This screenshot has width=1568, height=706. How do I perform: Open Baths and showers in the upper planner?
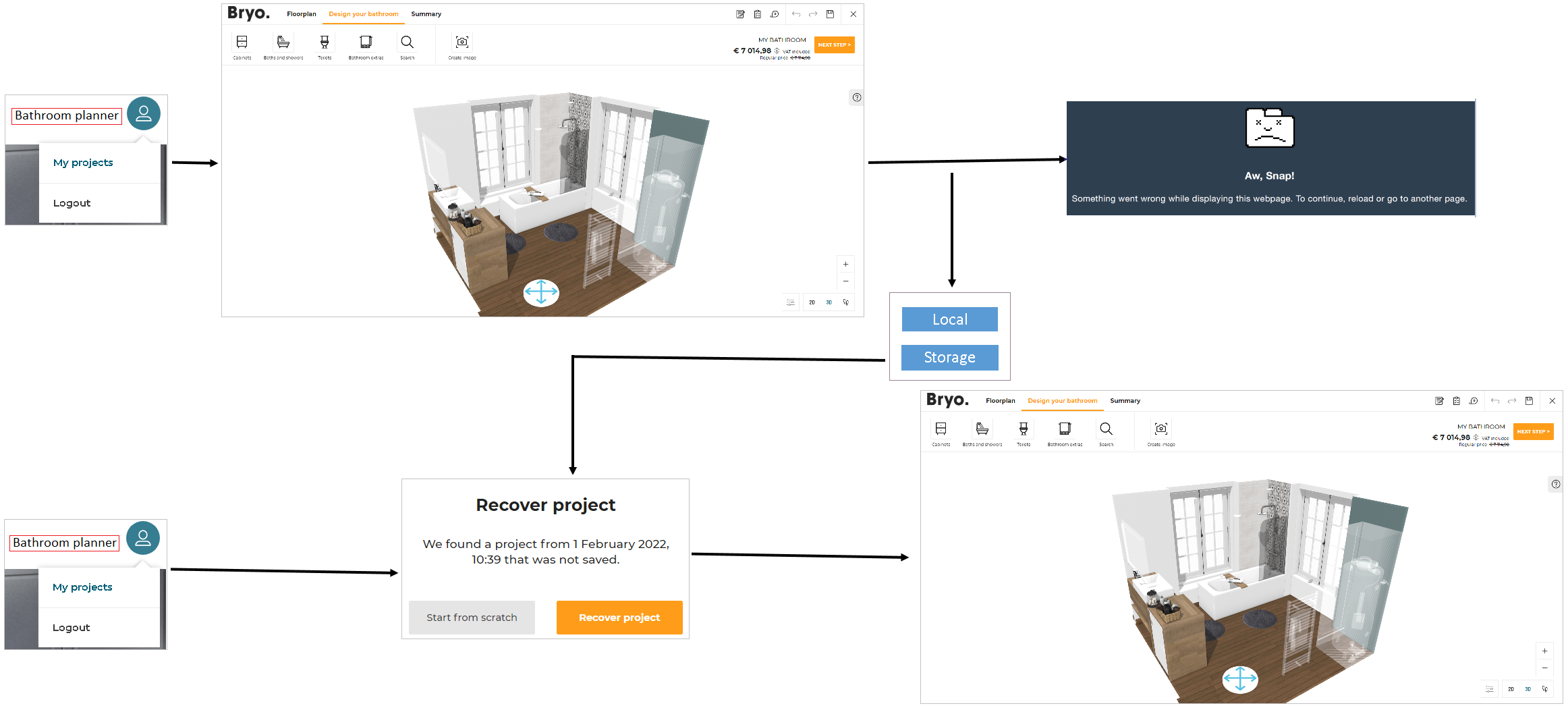point(283,43)
